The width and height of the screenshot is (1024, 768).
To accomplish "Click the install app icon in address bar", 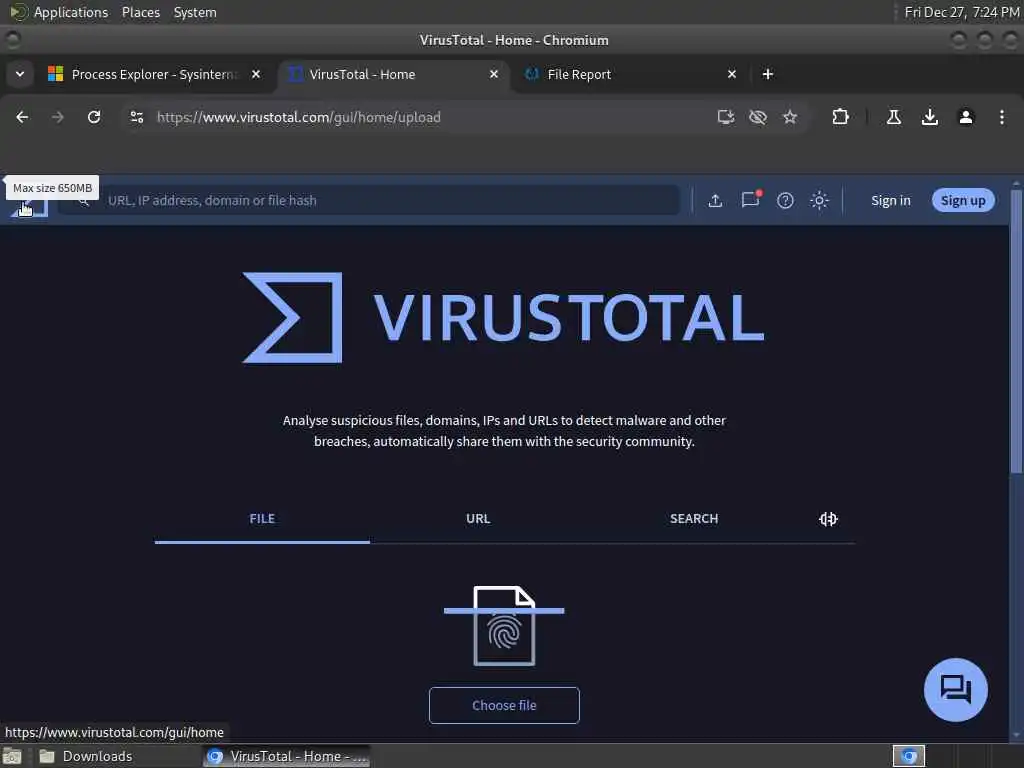I will coord(726,117).
